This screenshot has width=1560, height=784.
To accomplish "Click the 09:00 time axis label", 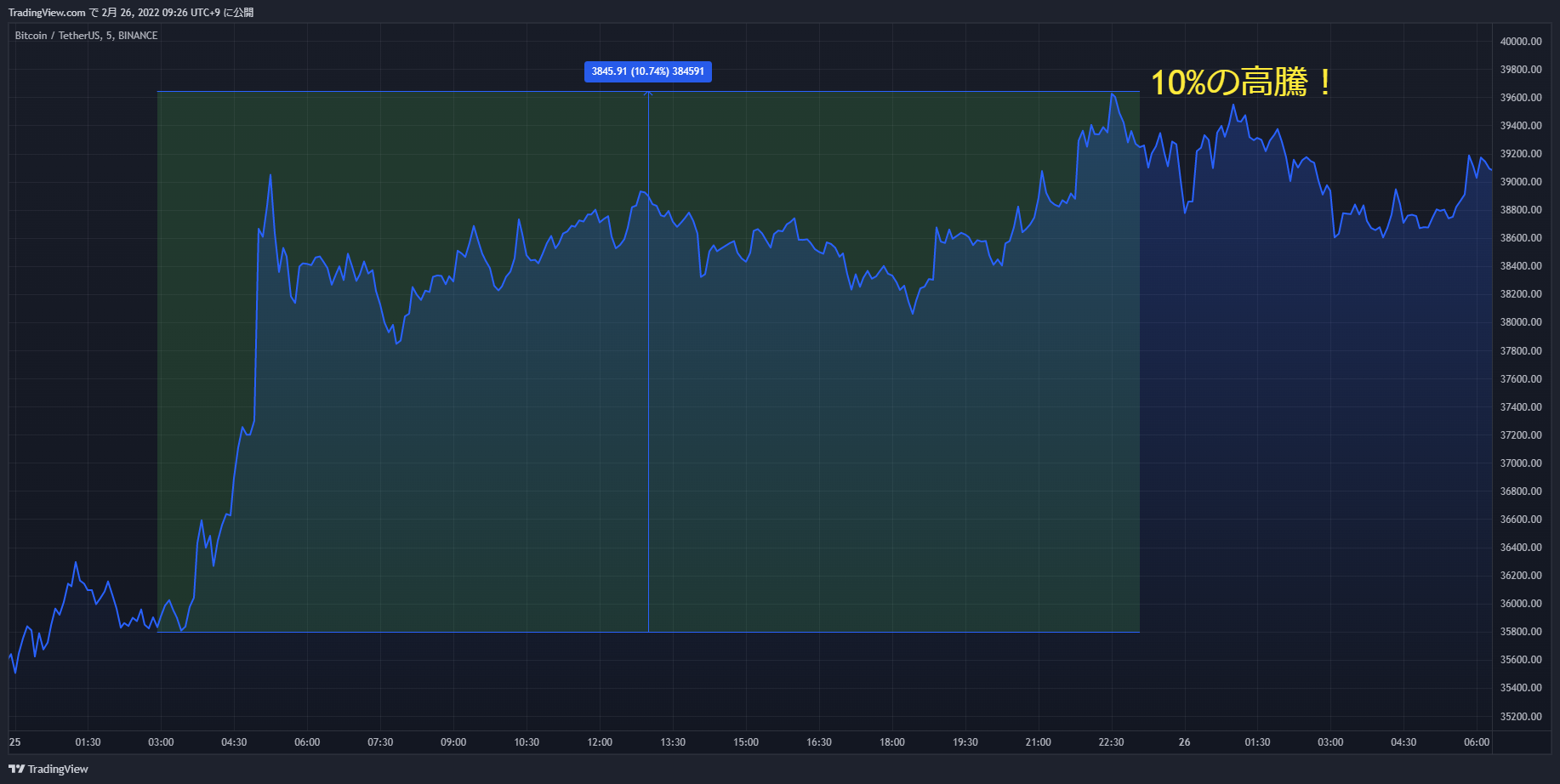I will click(453, 742).
